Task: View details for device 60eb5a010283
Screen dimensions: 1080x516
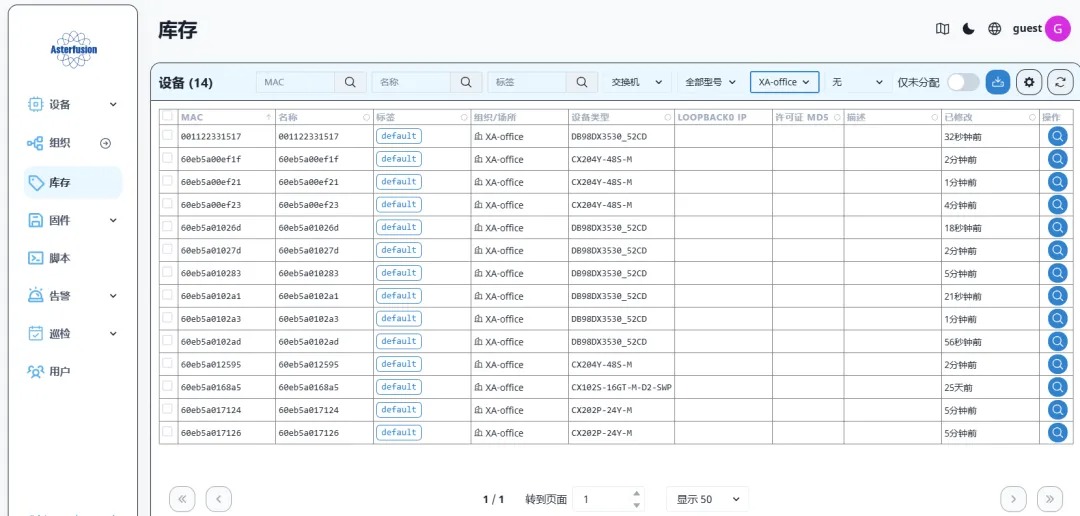Action: pos(1057,273)
